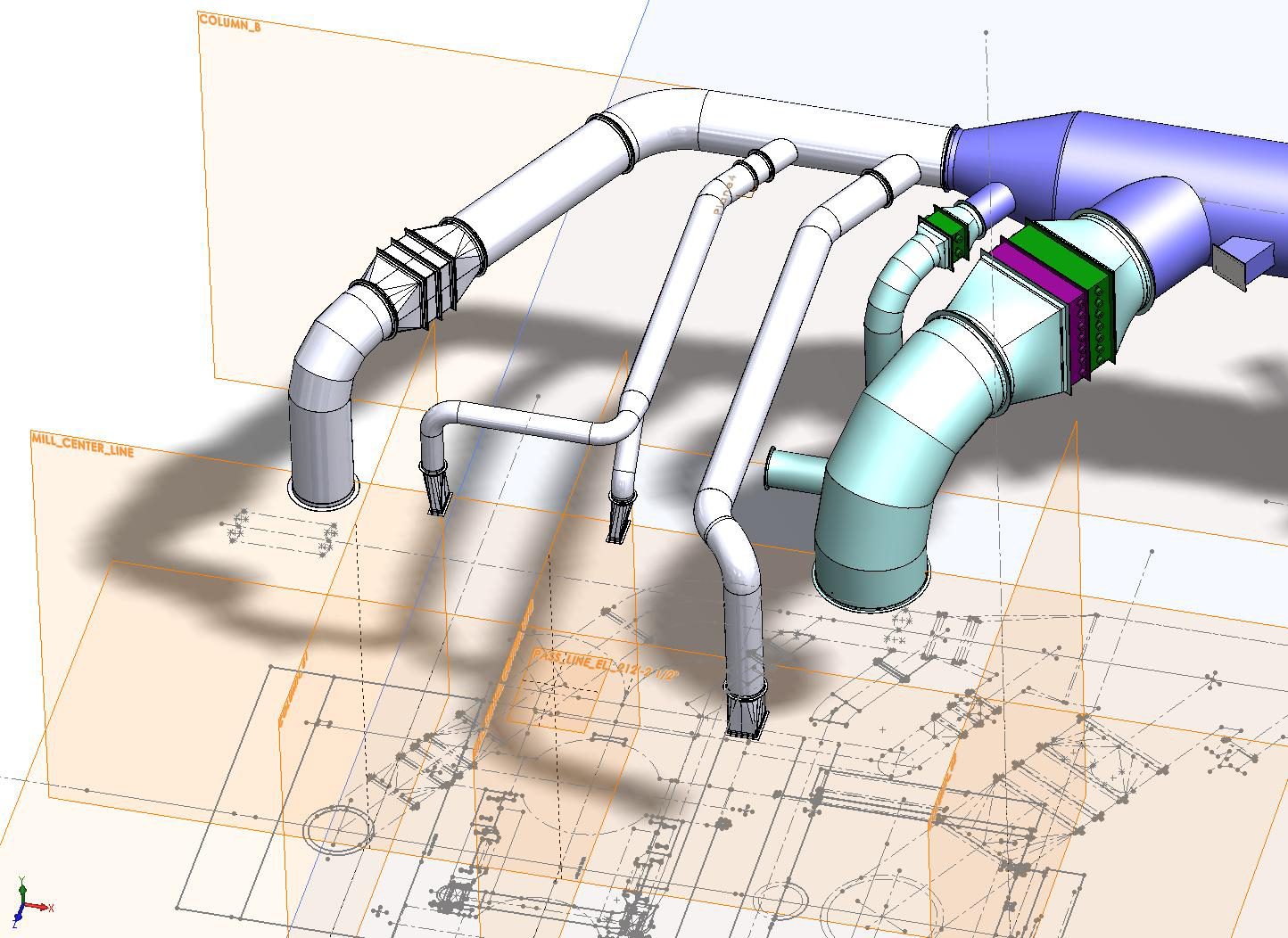Click the double-circle sketch at bottom left
The height and width of the screenshot is (938, 1288).
tap(337, 828)
